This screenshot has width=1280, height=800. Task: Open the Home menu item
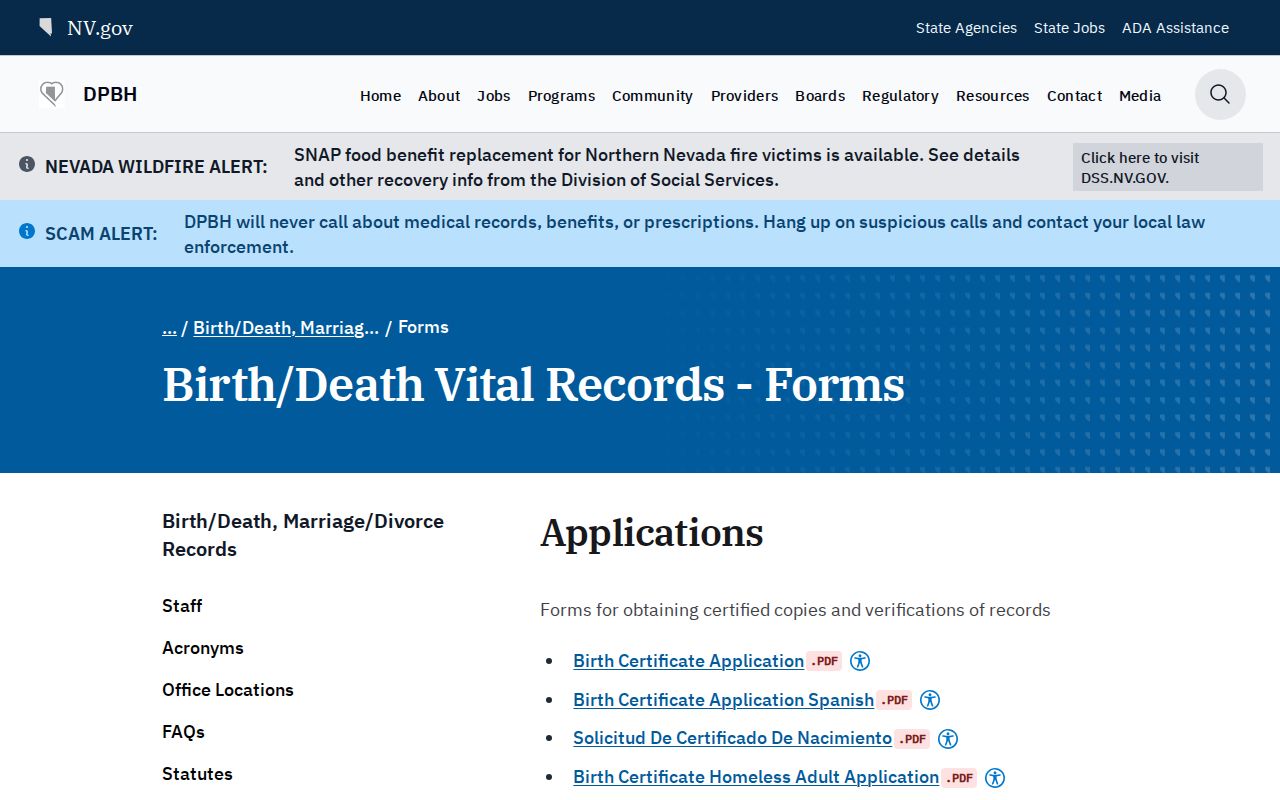[380, 96]
